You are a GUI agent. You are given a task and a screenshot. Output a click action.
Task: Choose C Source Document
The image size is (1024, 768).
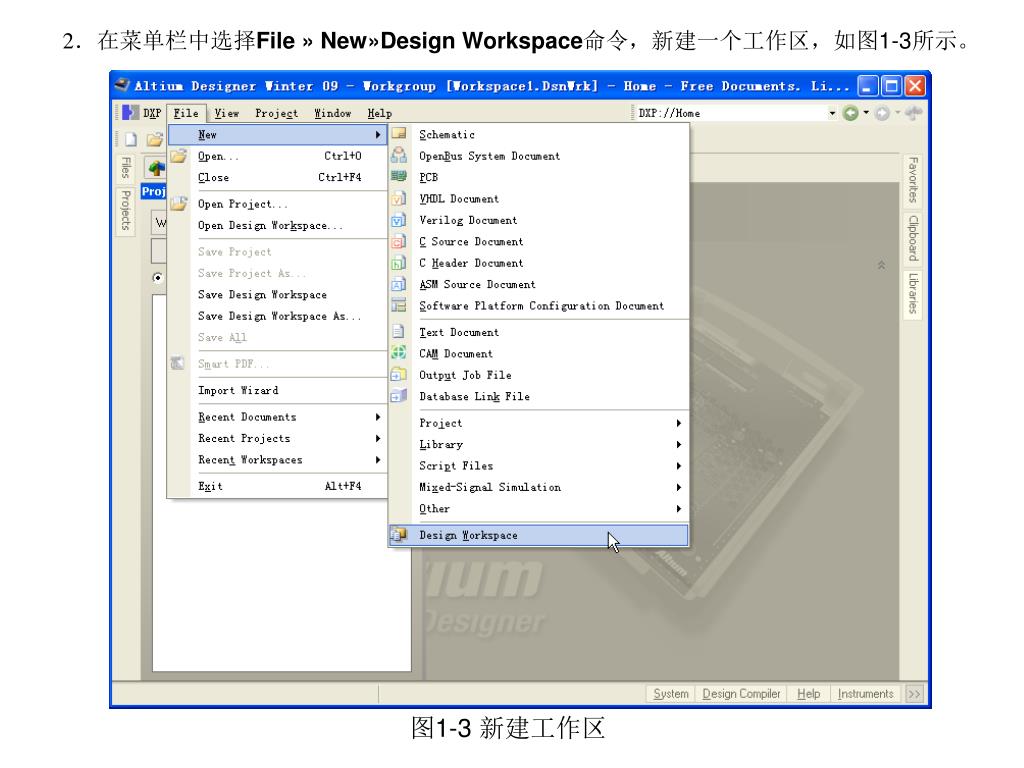[539, 242]
